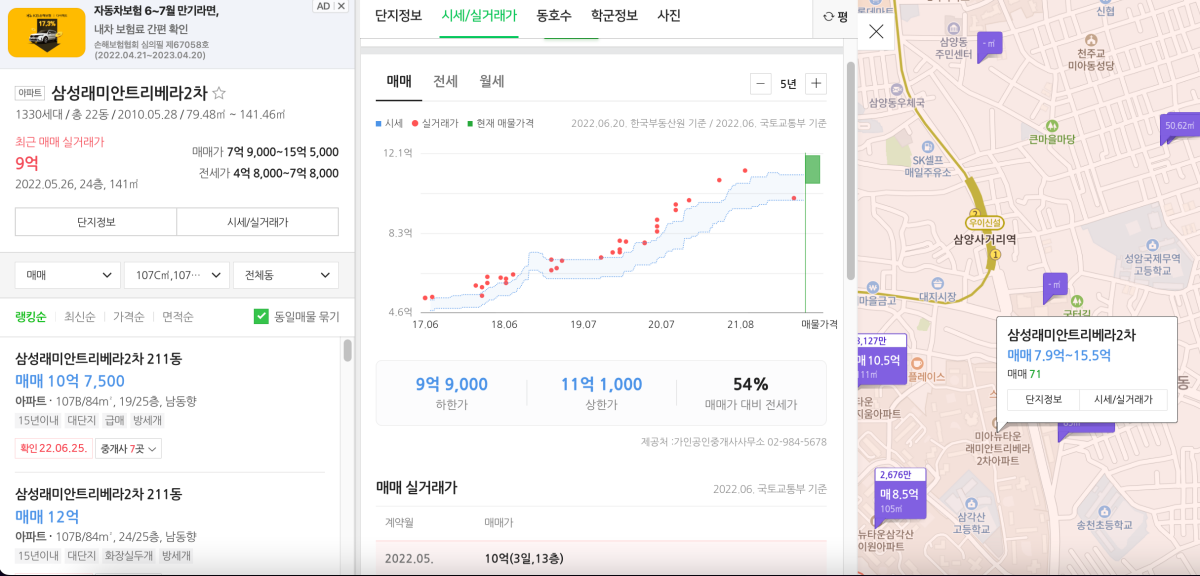This screenshot has height=576, width=1200.
Task: Click the green 현재 매물가격 bar in chart
Action: point(813,169)
